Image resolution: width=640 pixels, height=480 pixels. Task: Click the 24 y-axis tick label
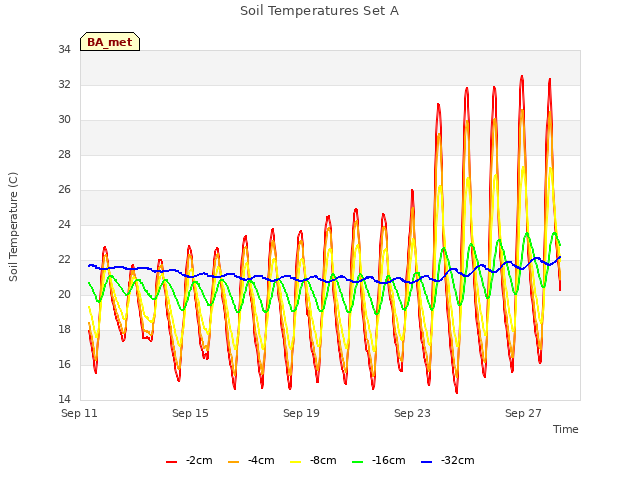tap(64, 224)
